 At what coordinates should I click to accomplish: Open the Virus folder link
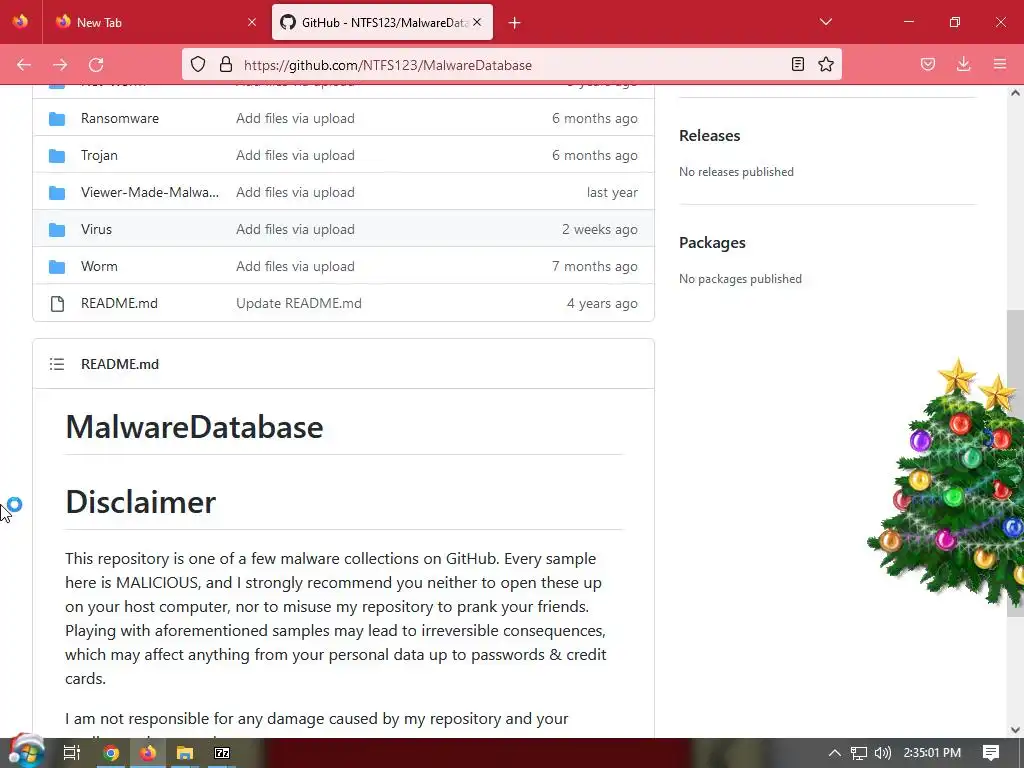[x=96, y=229]
